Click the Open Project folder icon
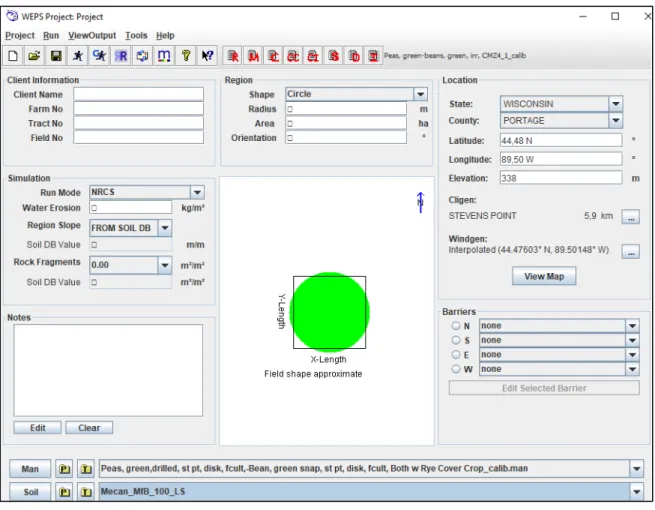655x510 pixels. (x=35, y=56)
